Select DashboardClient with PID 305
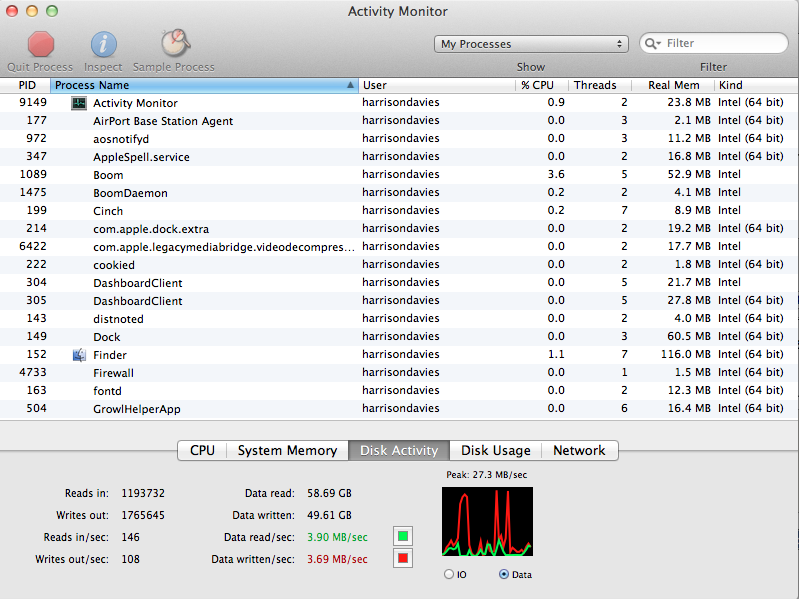Viewport: 799px width, 599px height. pyautogui.click(x=400, y=301)
